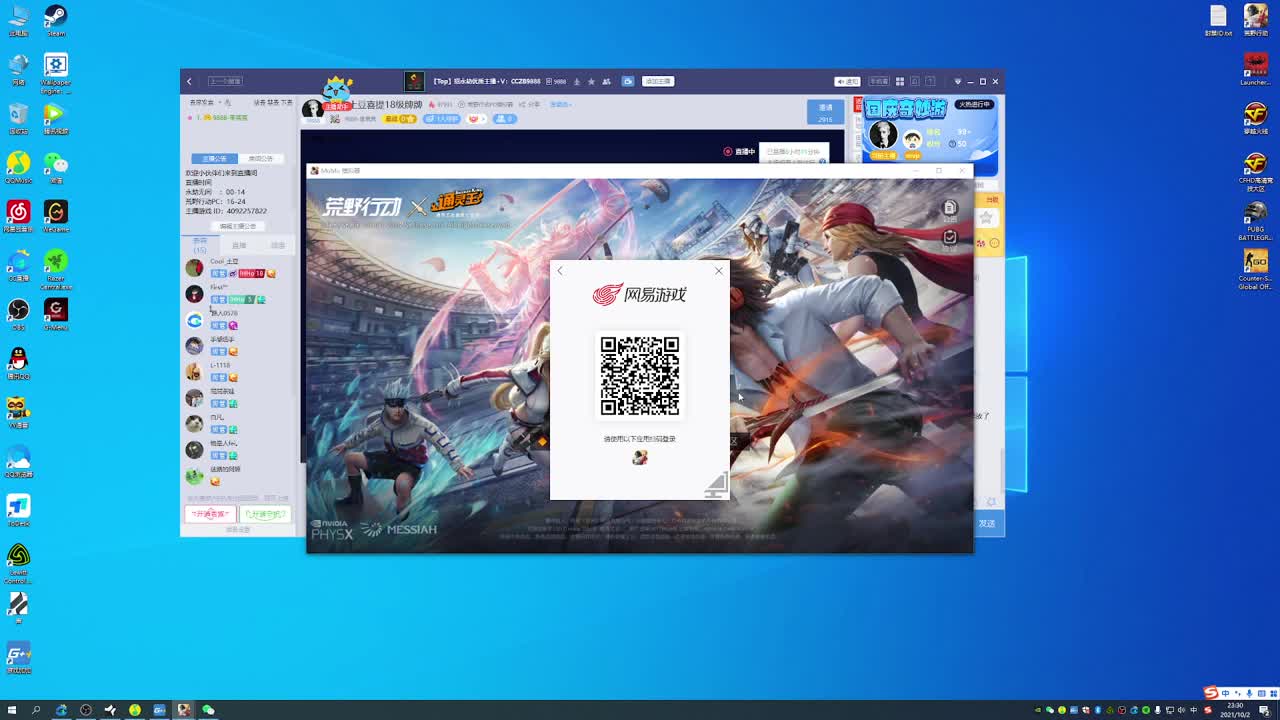Image resolution: width=1280 pixels, height=720 pixels.
Task: Click the green open-guardian button
Action: click(265, 514)
